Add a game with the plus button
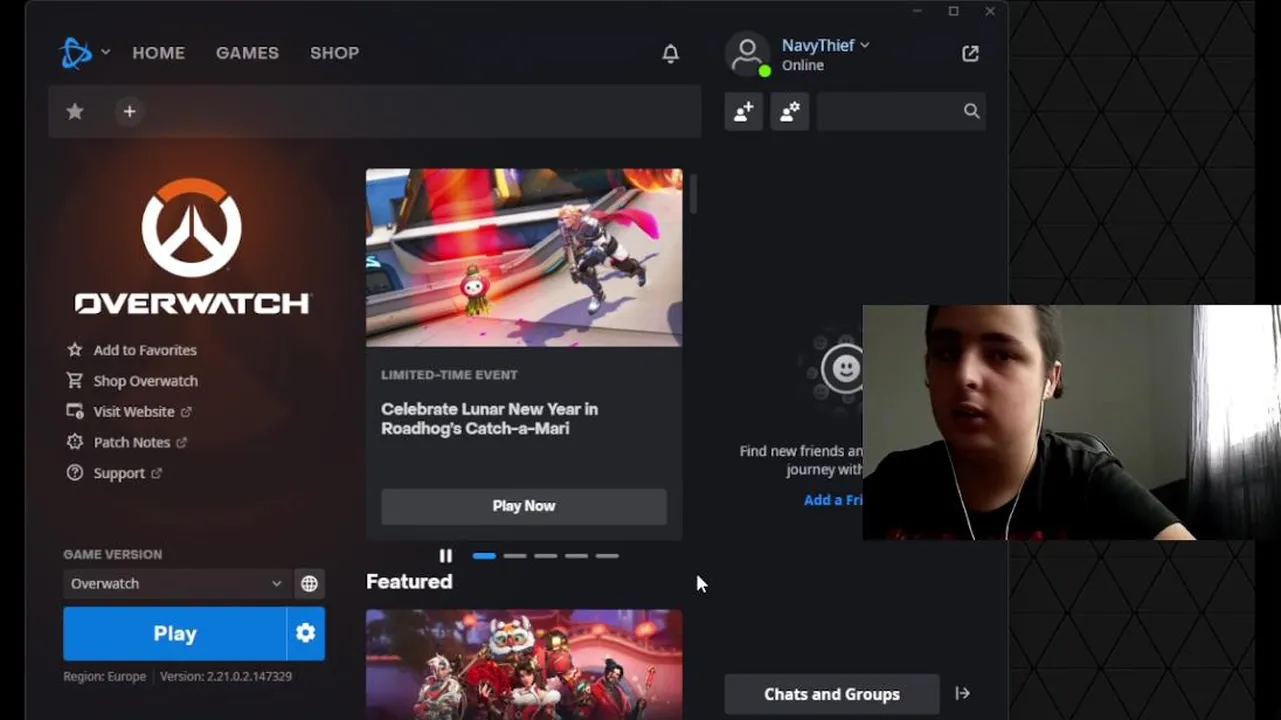1281x720 pixels. (x=129, y=111)
